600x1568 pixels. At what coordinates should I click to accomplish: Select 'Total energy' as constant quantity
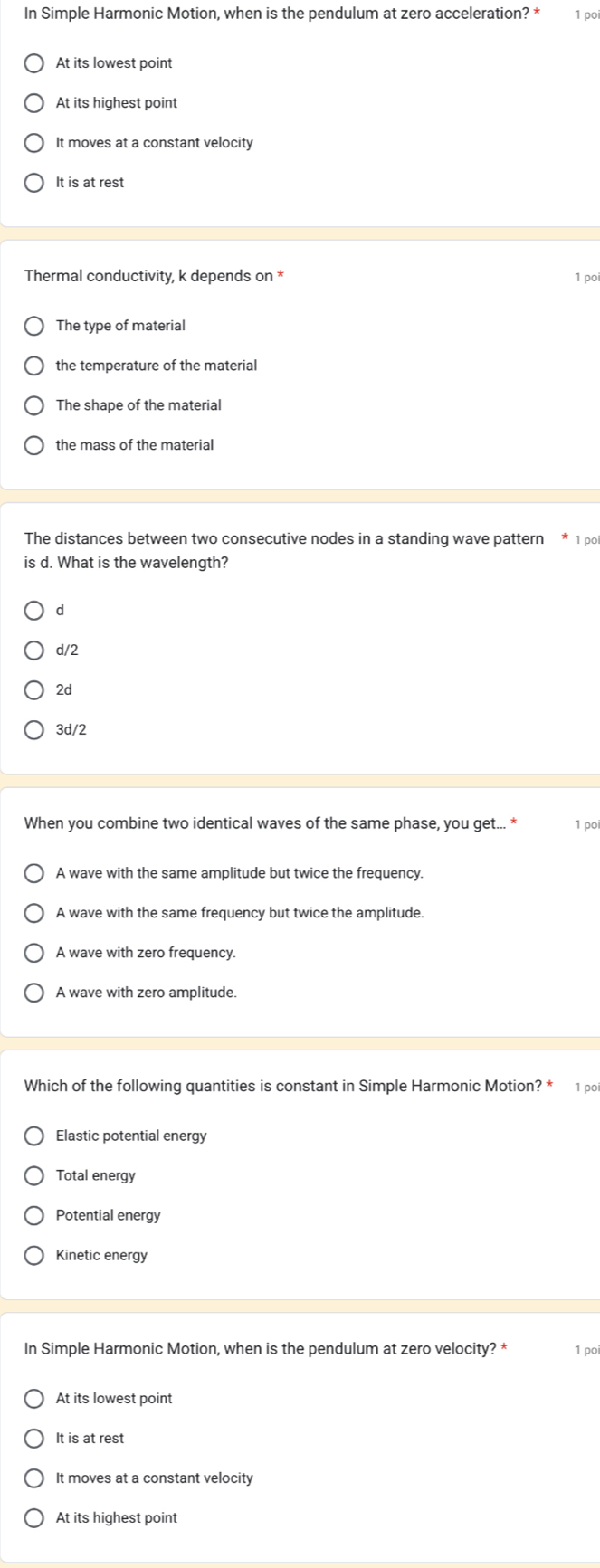pyautogui.click(x=33, y=1175)
